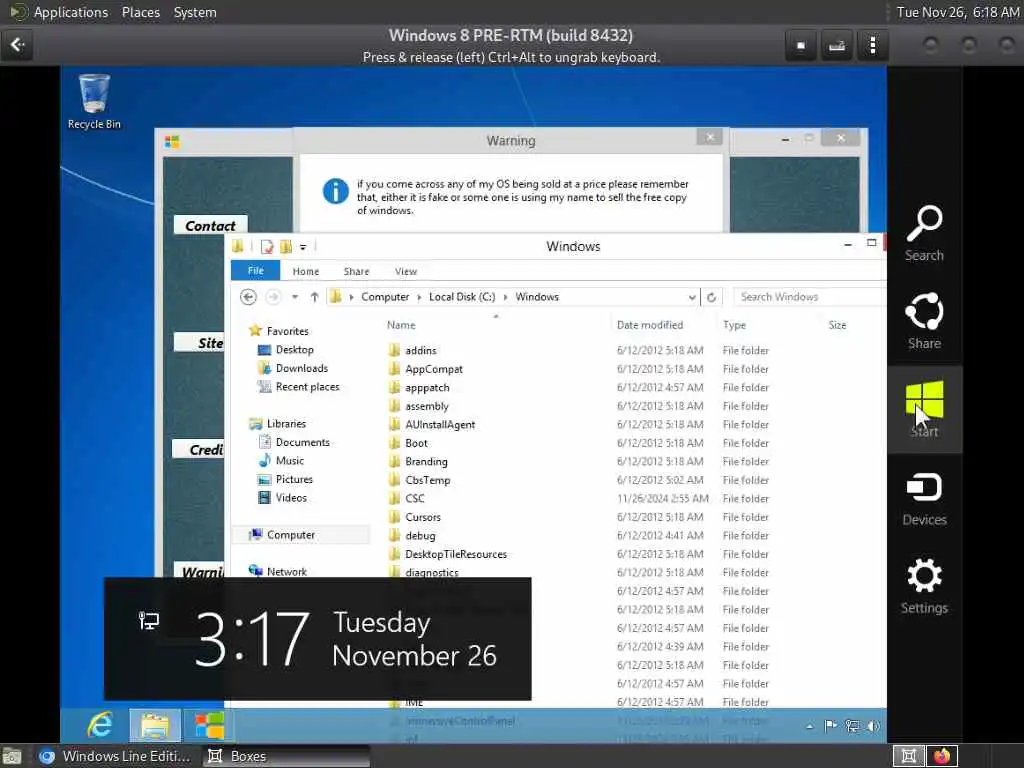The height and width of the screenshot is (768, 1024).
Task: Click the Boxes keyboard shortcut button
Action: point(837,46)
